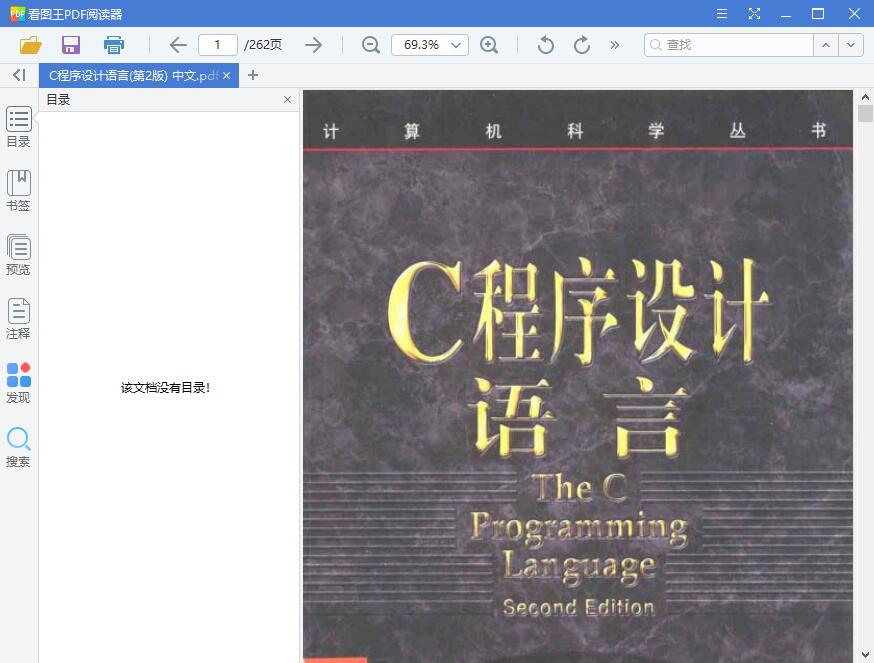Click the PDF reader app logo
This screenshot has height=663, width=874.
coord(17,13)
